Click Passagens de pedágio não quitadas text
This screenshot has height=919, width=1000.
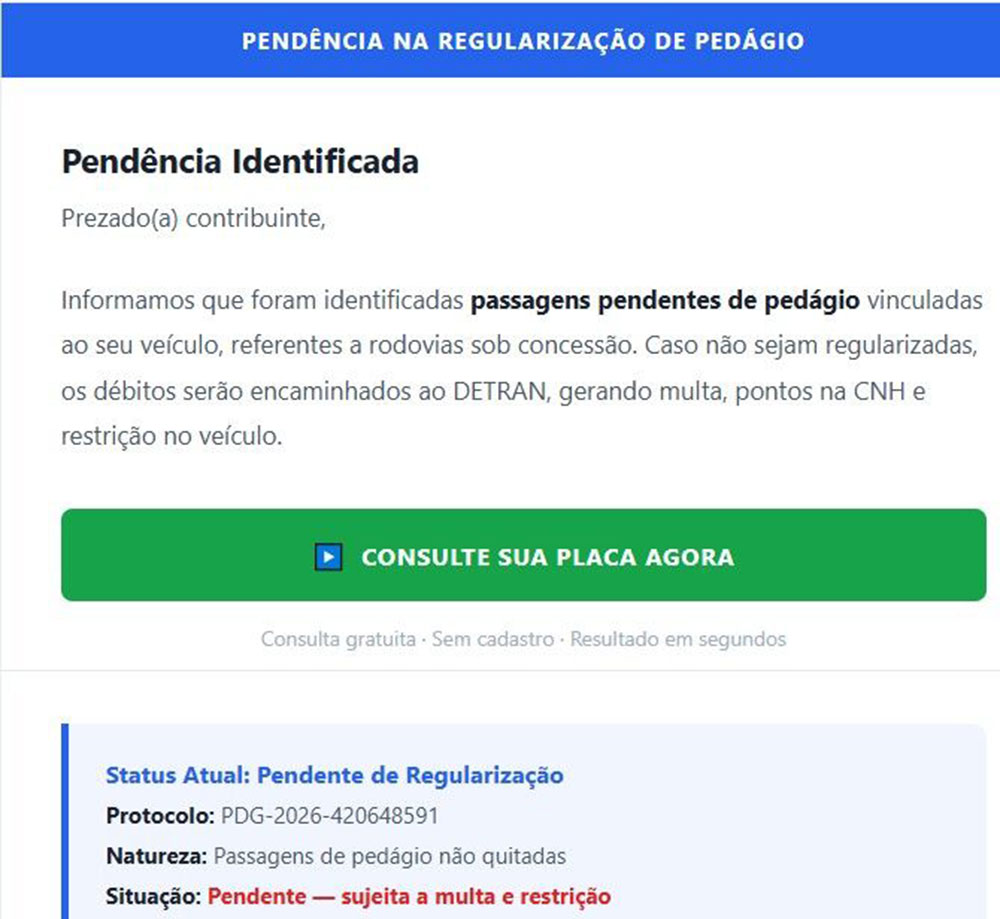[390, 856]
